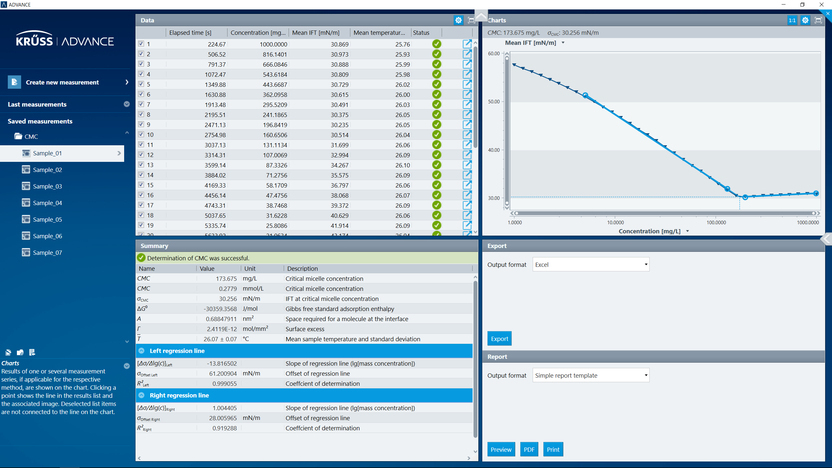Open Data panel settings gear icon
Screen dimensions: 832x468
[458, 20]
